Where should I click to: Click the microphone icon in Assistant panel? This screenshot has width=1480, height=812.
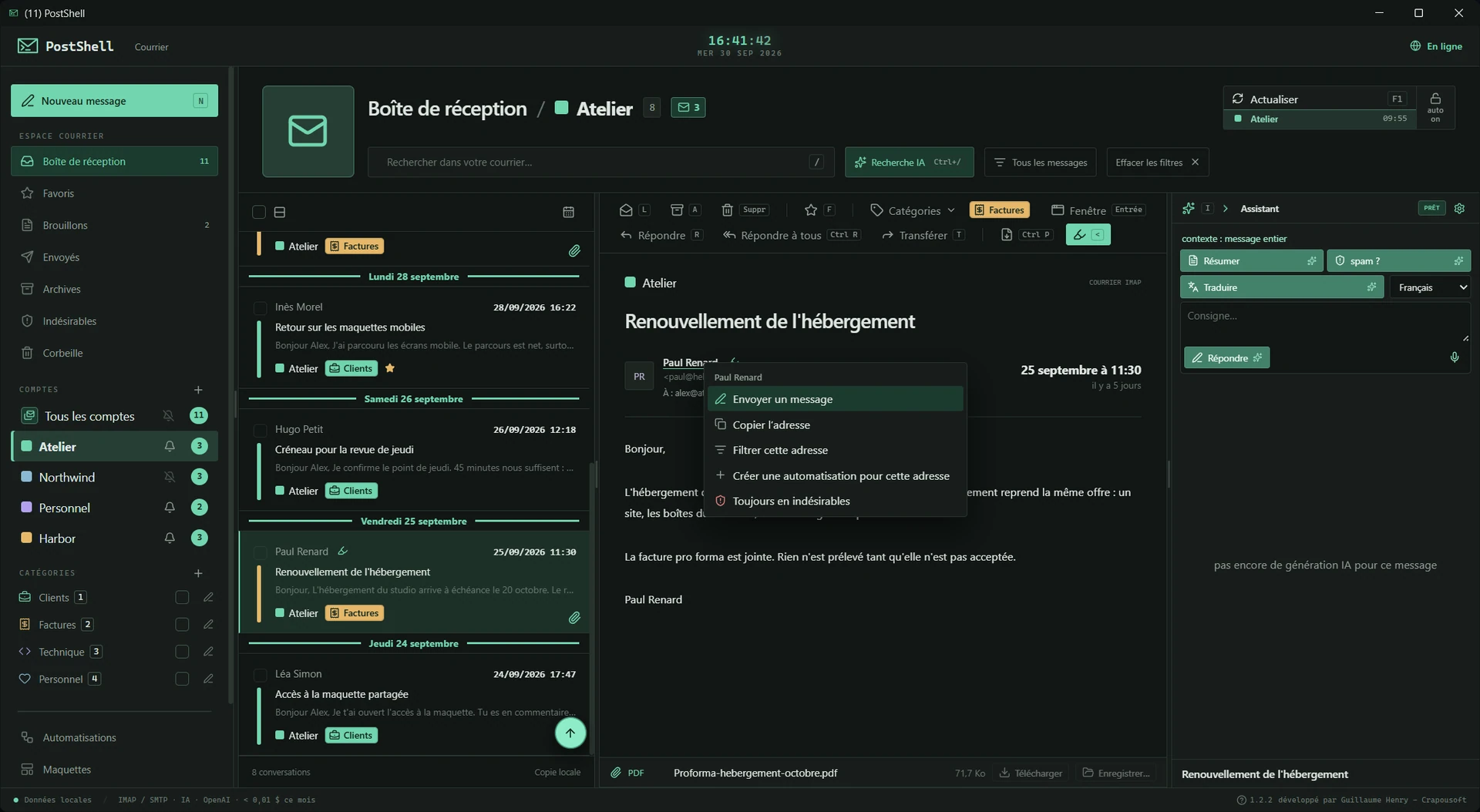[1455, 357]
